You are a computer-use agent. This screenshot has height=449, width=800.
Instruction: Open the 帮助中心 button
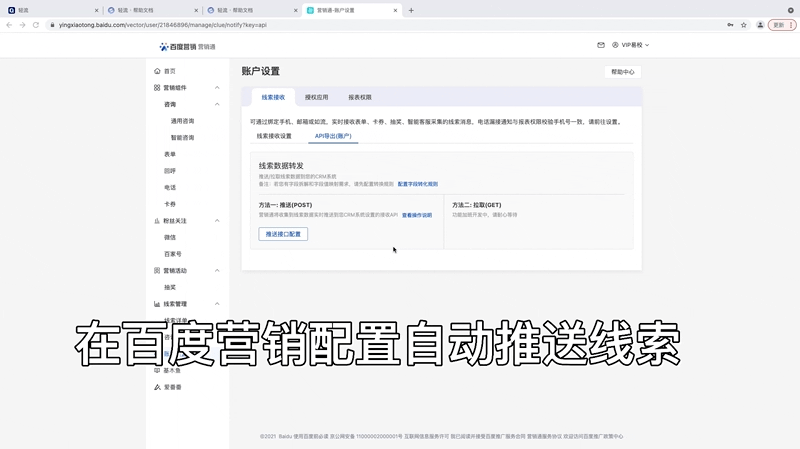(622, 72)
